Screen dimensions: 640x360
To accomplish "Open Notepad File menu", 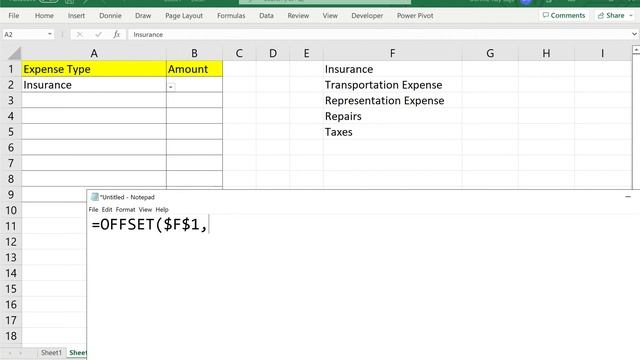I will pyautogui.click(x=93, y=209).
